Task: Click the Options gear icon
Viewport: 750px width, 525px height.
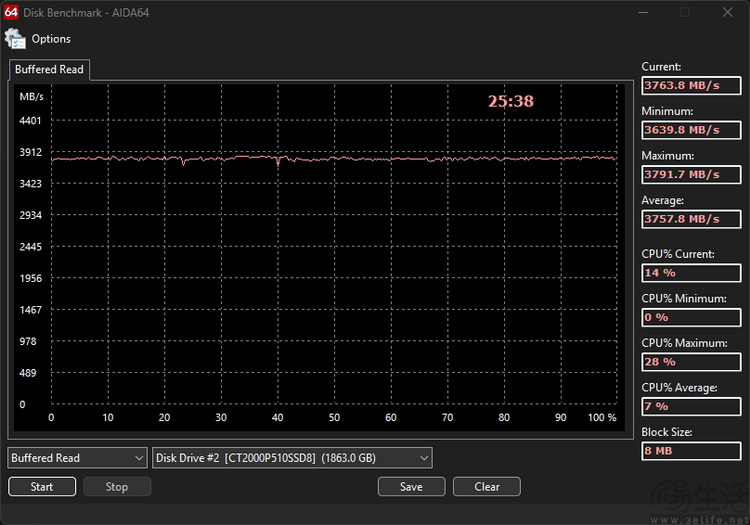Action: [x=15, y=39]
